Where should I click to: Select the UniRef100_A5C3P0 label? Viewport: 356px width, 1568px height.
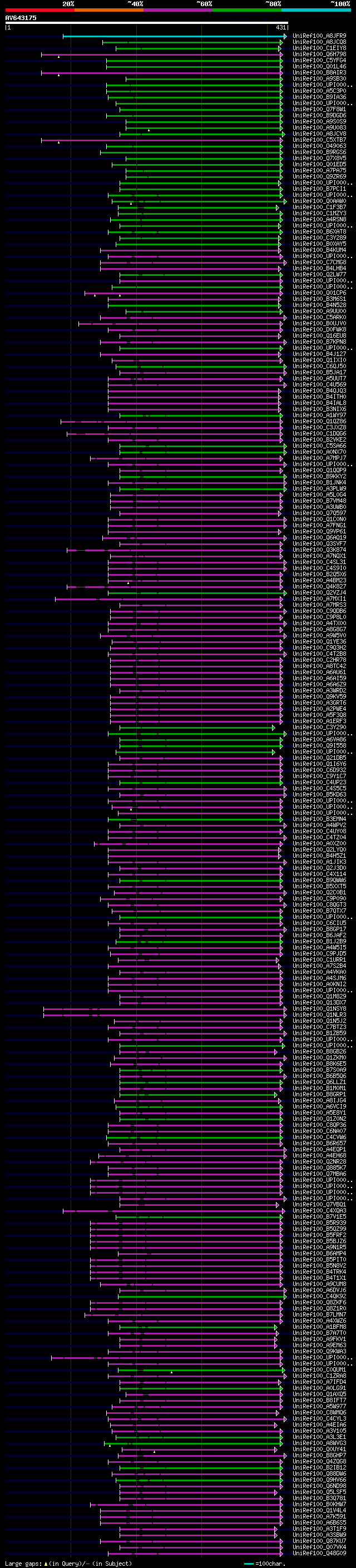coord(319,91)
